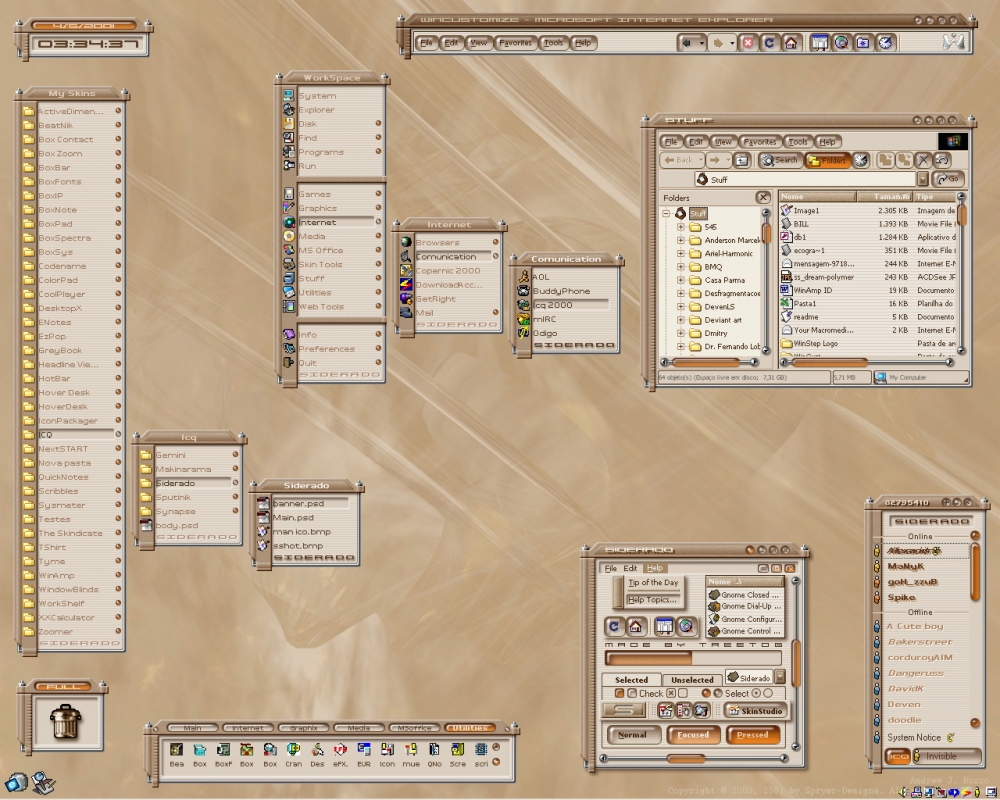The height and width of the screenshot is (800, 1000).
Task: Click the orange progress bar in Siderado window
Action: 649,658
